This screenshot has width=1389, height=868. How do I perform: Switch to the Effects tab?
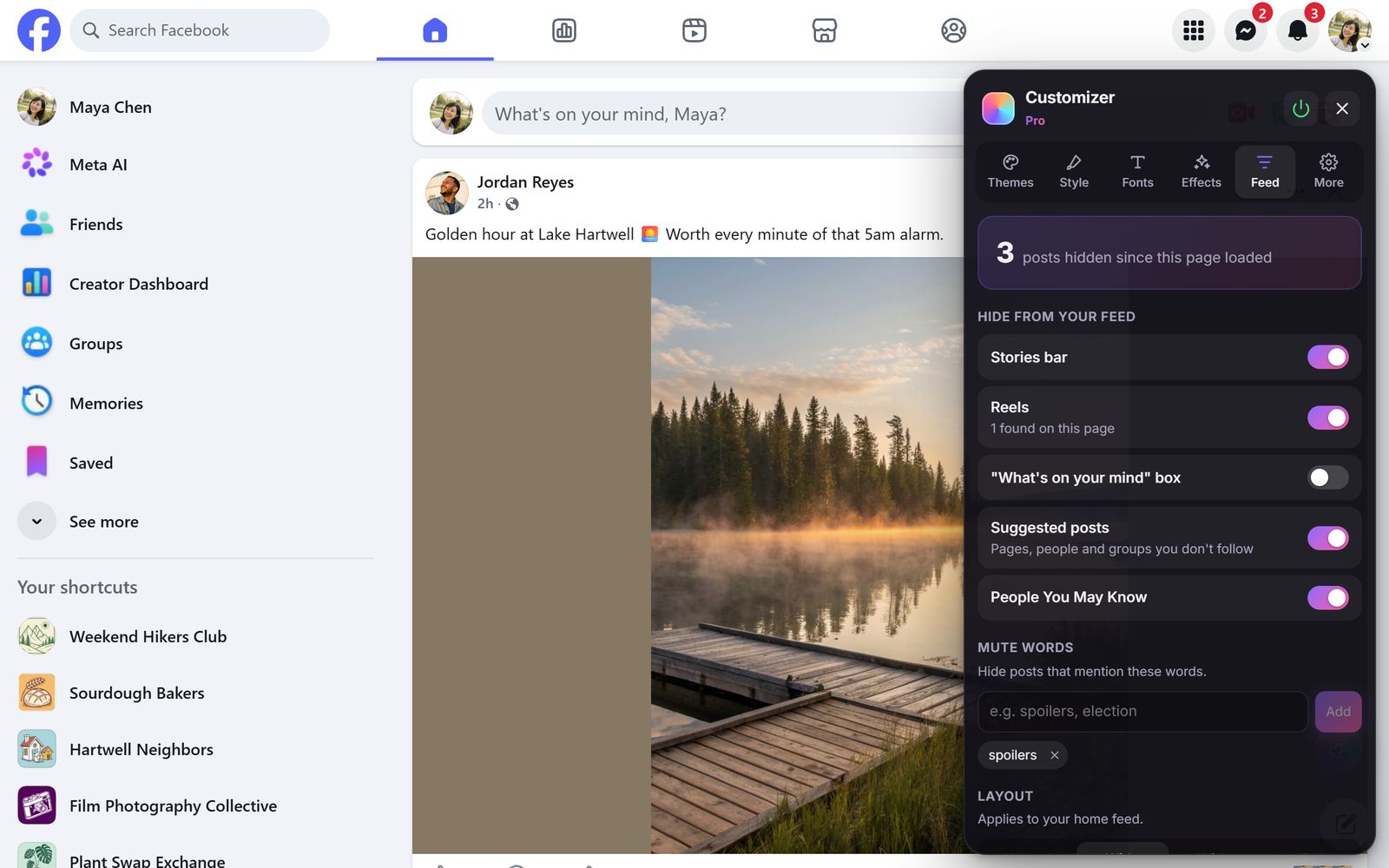click(1201, 171)
